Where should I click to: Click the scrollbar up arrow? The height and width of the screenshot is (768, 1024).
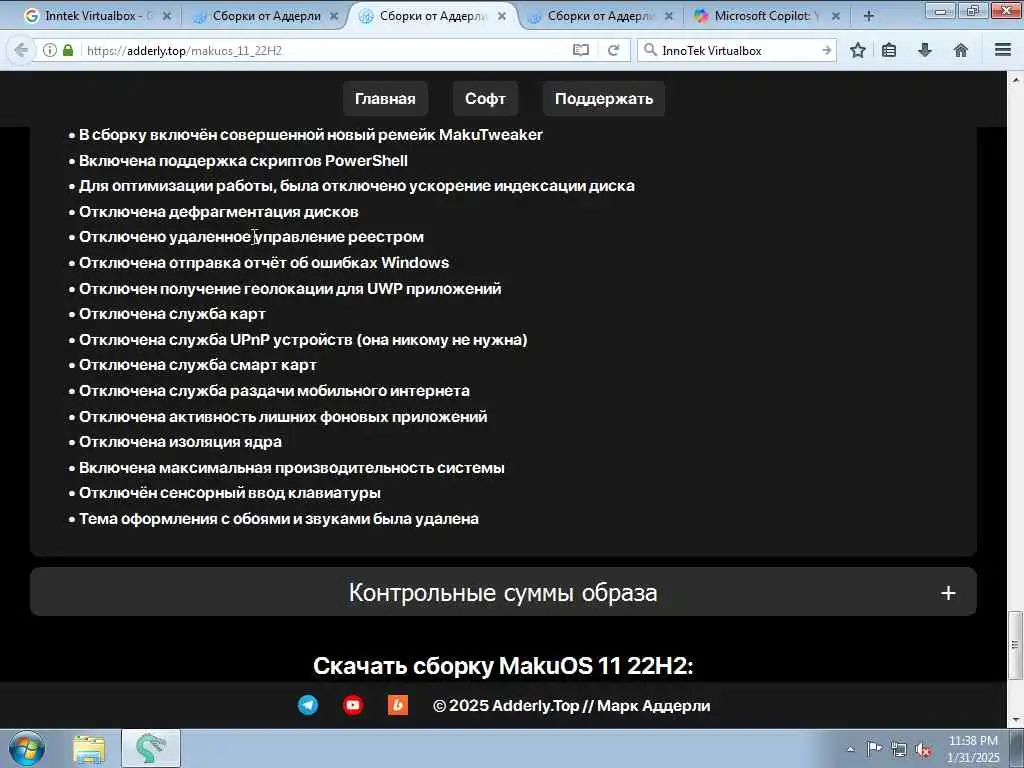point(1016,79)
